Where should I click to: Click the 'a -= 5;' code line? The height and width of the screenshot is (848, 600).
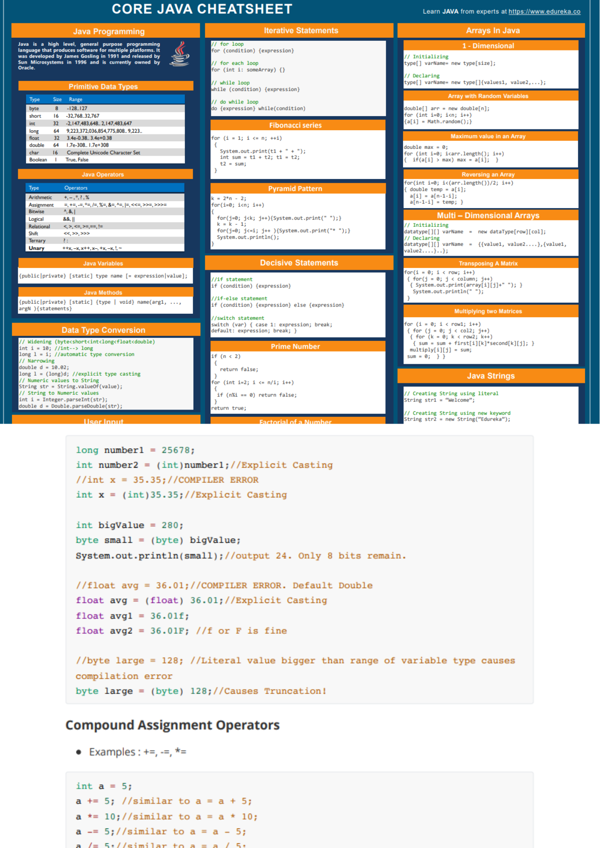point(161,832)
